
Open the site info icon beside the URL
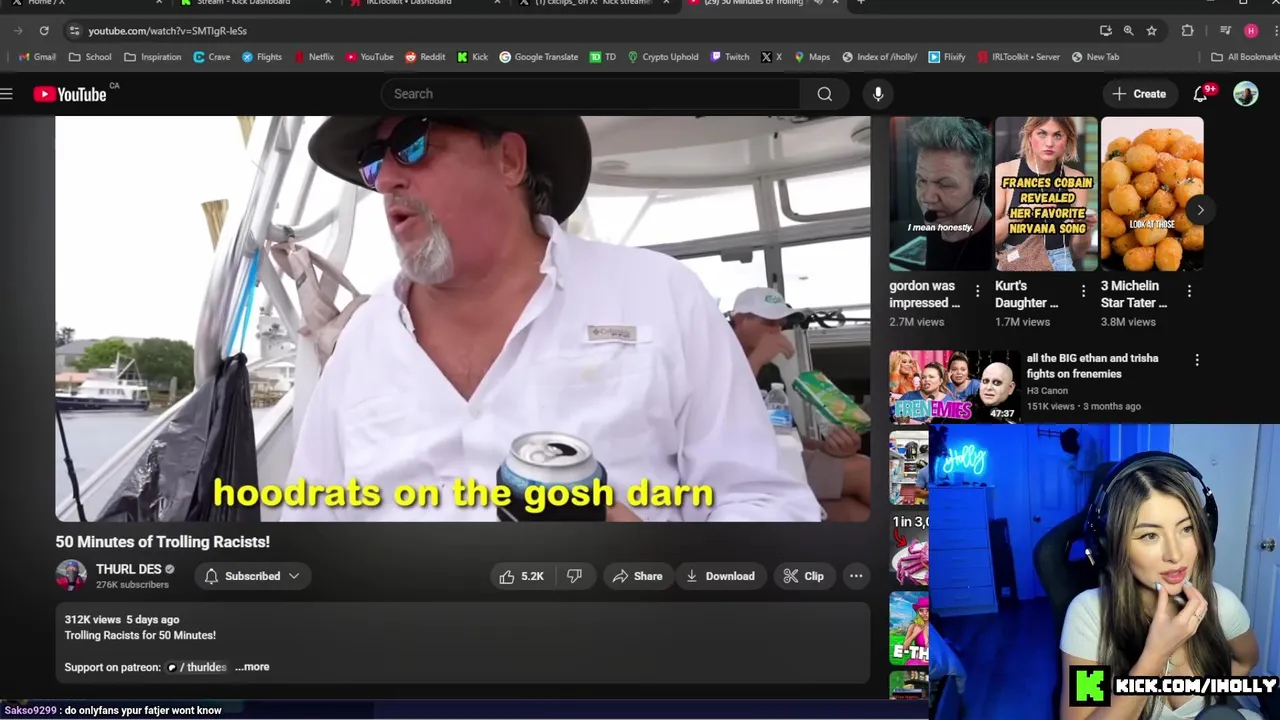pyautogui.click(x=74, y=31)
